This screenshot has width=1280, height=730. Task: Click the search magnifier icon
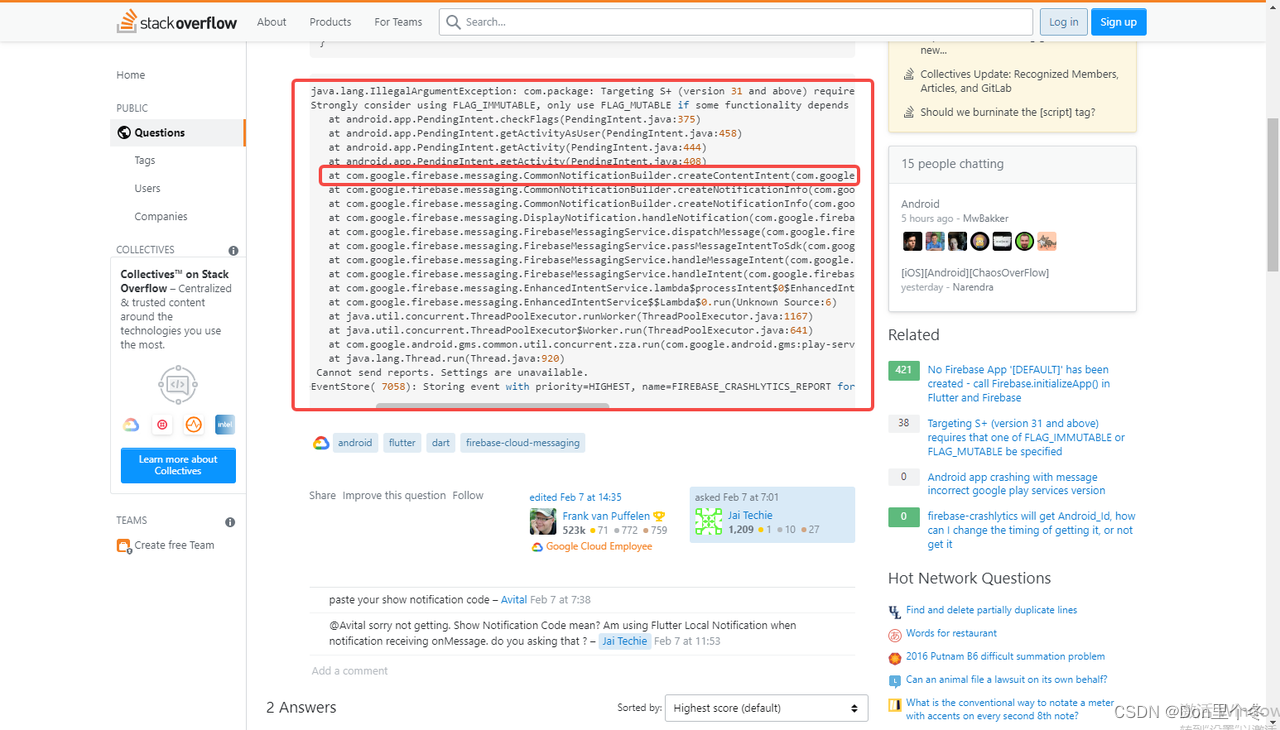tap(453, 22)
